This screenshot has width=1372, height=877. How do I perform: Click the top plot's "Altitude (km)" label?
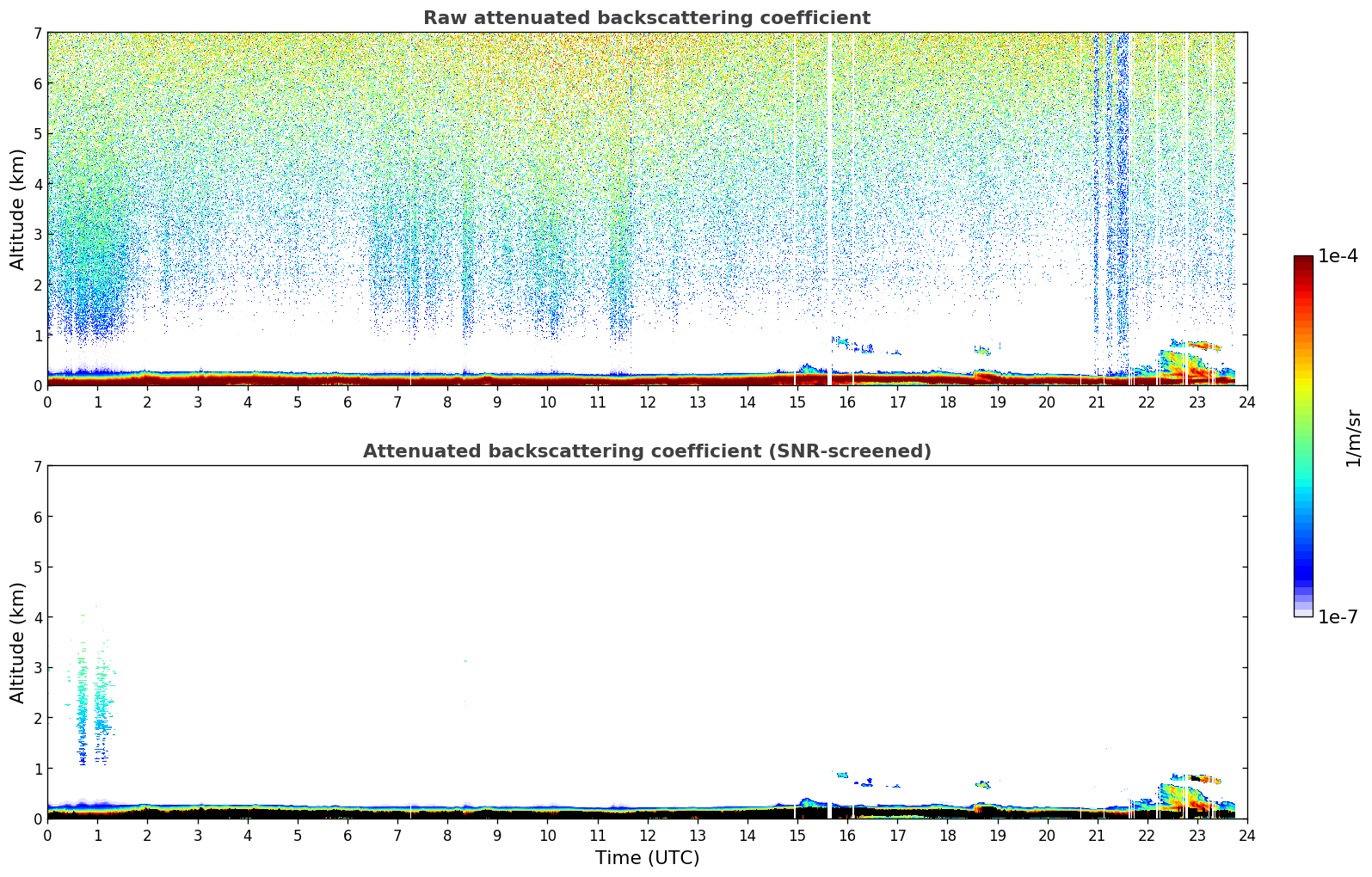18,209
